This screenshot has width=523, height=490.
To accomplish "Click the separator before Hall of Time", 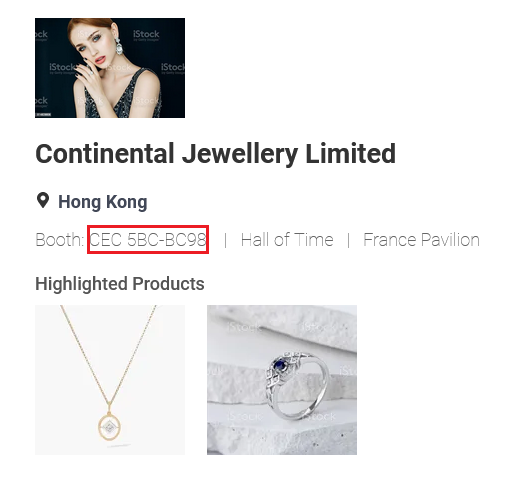I will point(226,240).
